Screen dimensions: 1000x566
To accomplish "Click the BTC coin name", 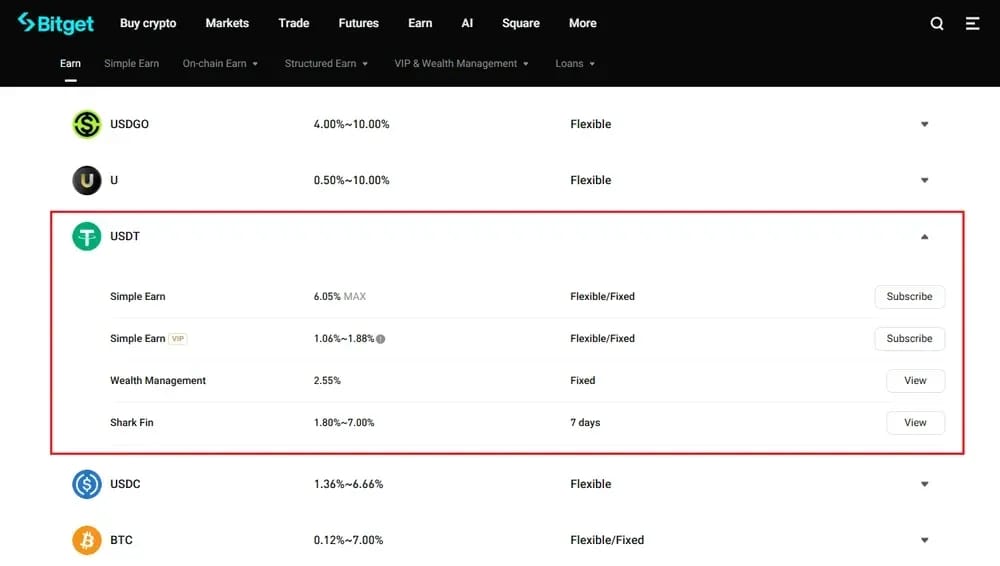I will point(121,540).
